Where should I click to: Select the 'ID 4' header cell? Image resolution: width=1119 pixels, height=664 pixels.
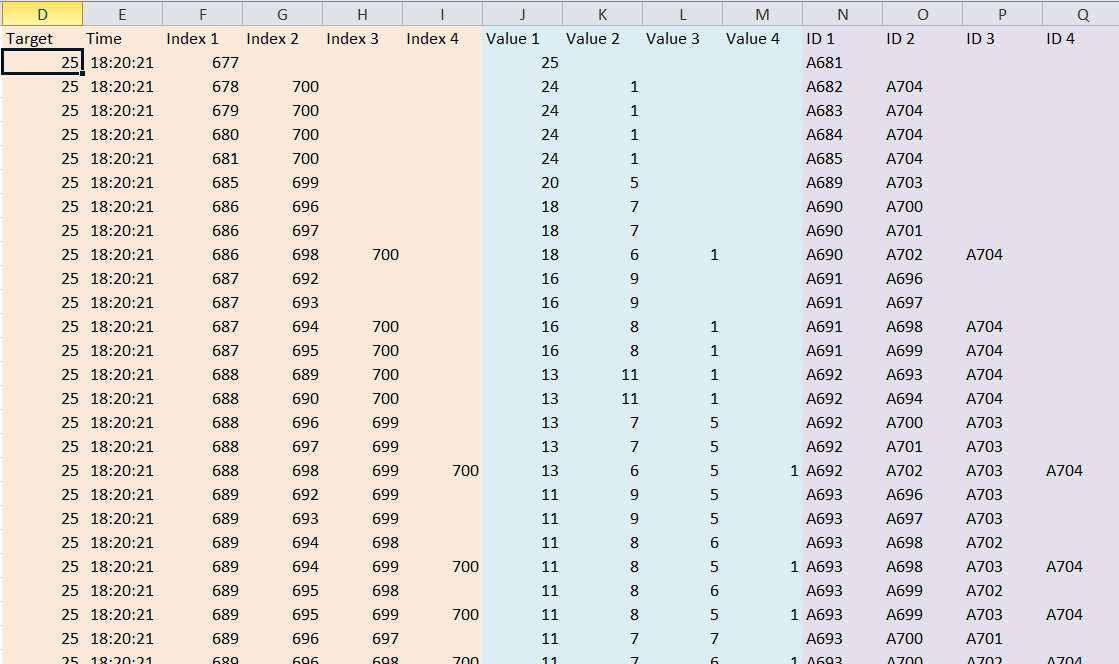coord(1080,39)
